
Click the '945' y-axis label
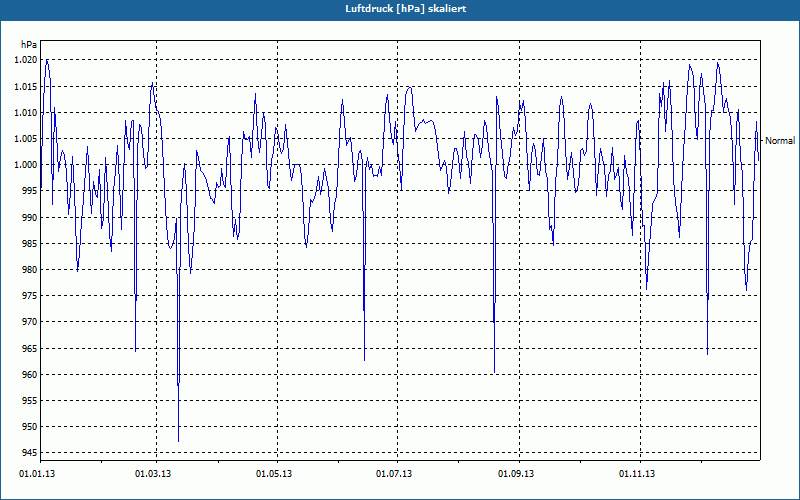click(x=30, y=453)
